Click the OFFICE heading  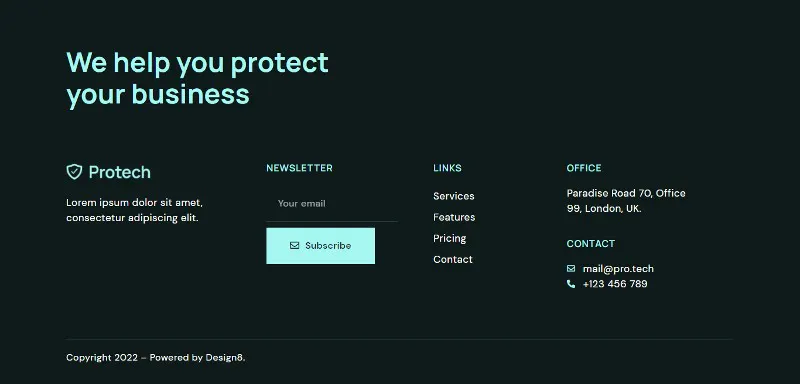(x=584, y=168)
